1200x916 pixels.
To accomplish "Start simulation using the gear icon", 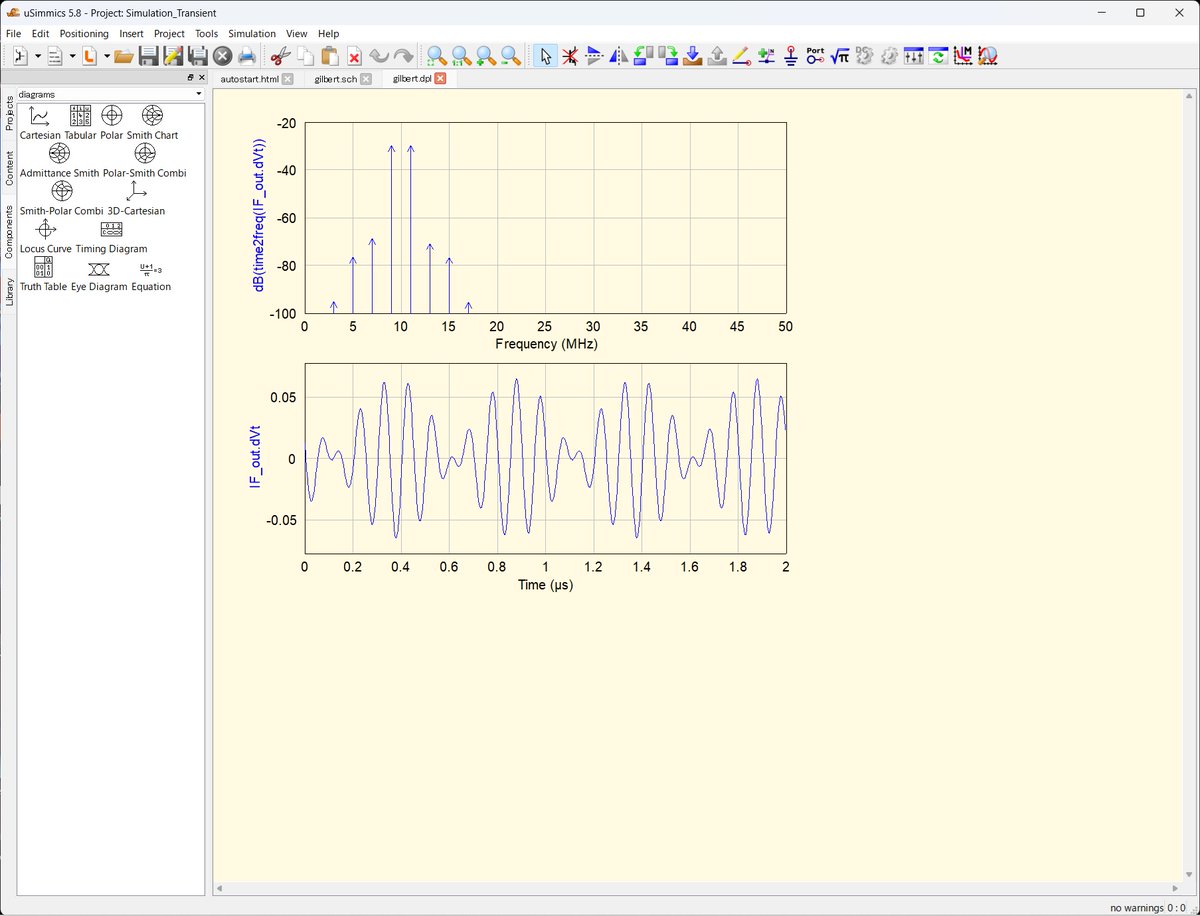I will (888, 57).
